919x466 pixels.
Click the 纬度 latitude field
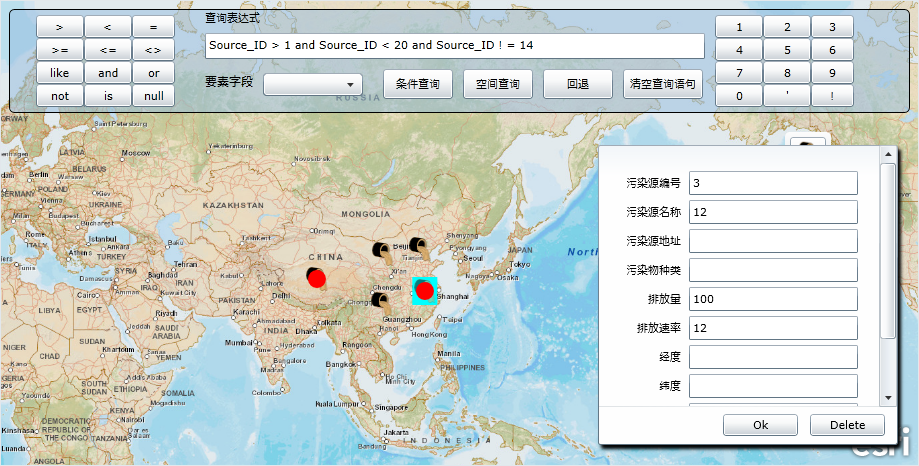click(773, 386)
